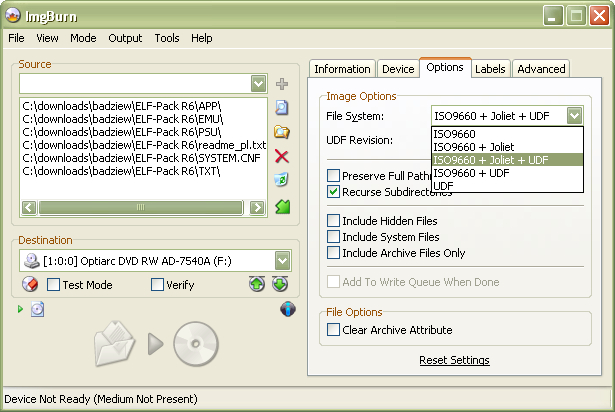Click inside the Source path input field
Screen dimensions: 615x412
[x=135, y=83]
